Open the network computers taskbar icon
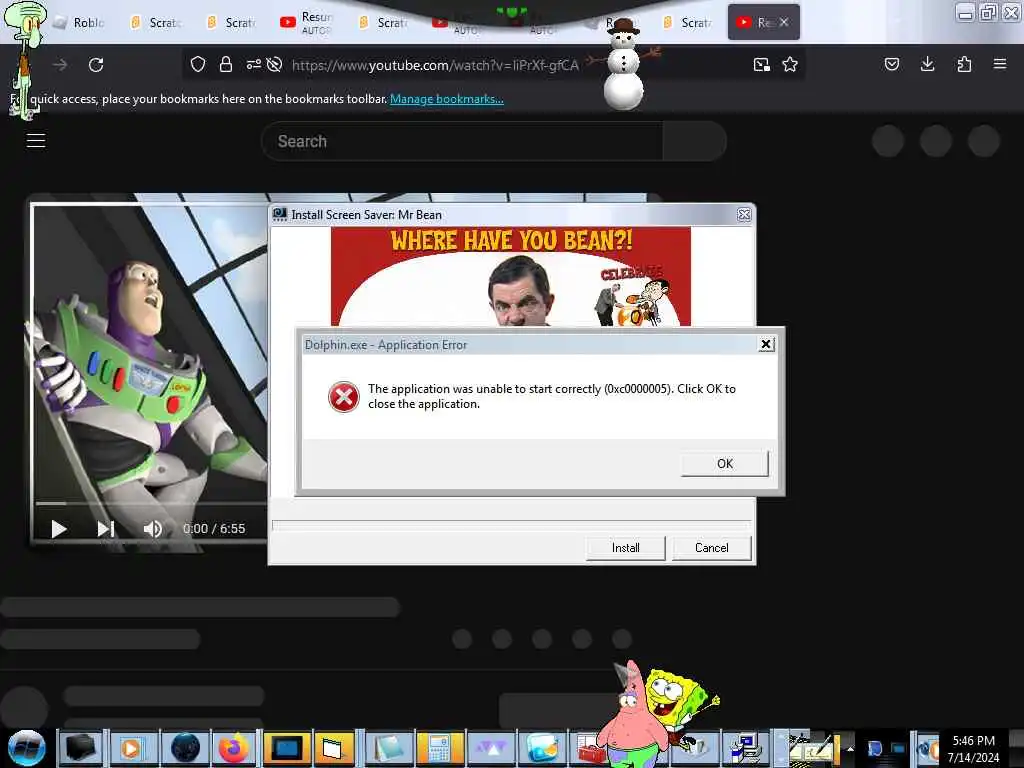The height and width of the screenshot is (768, 1024). point(744,748)
